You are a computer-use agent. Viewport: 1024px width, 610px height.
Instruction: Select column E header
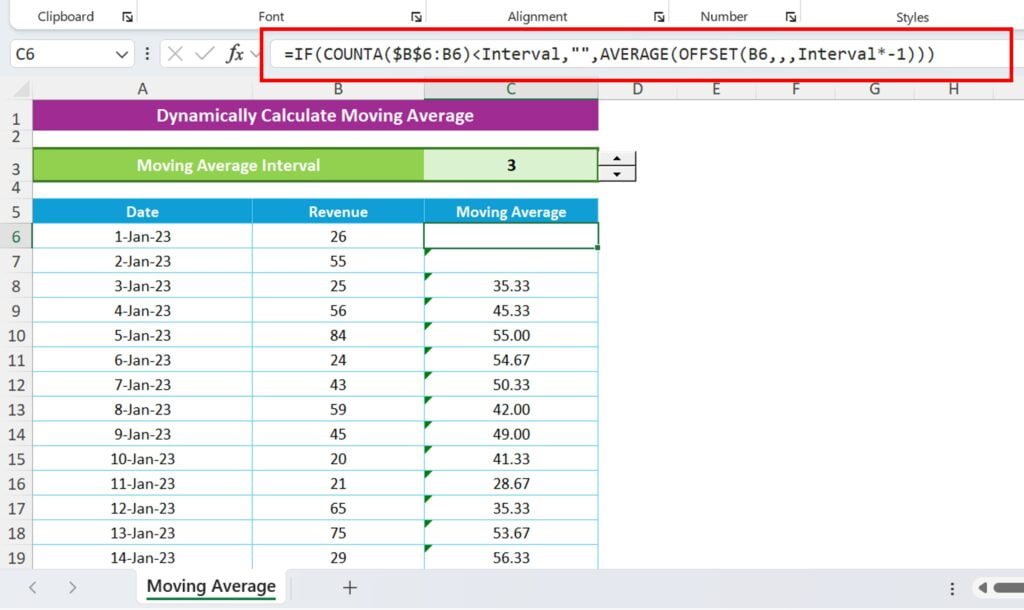tap(716, 89)
